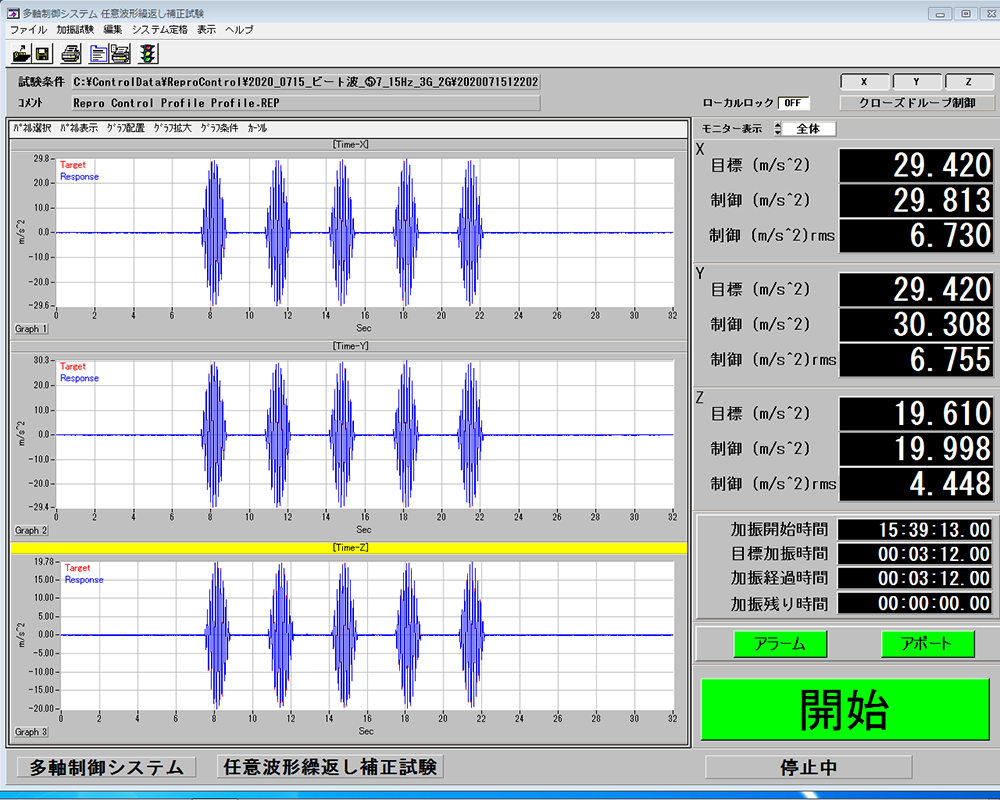Click 加振開始時間 value 15:39:13.00
This screenshot has width=1000, height=800.
pyautogui.click(x=915, y=530)
